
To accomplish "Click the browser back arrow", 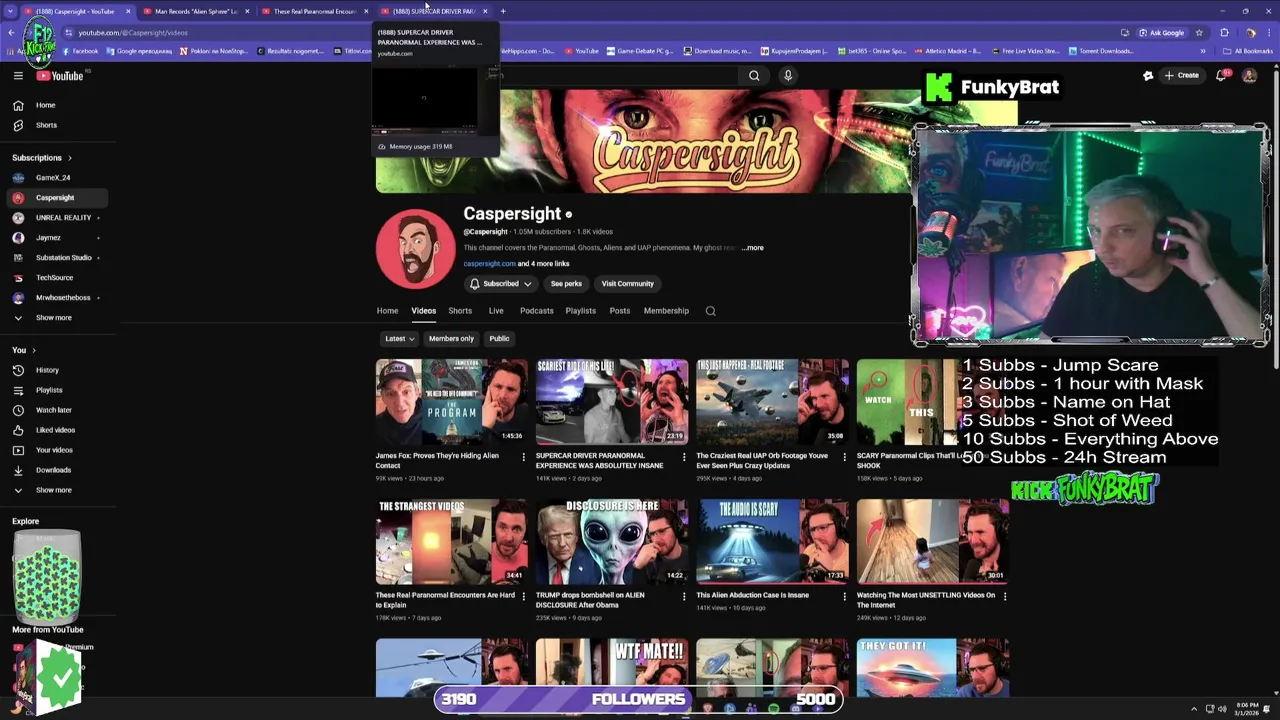I will (x=11, y=32).
